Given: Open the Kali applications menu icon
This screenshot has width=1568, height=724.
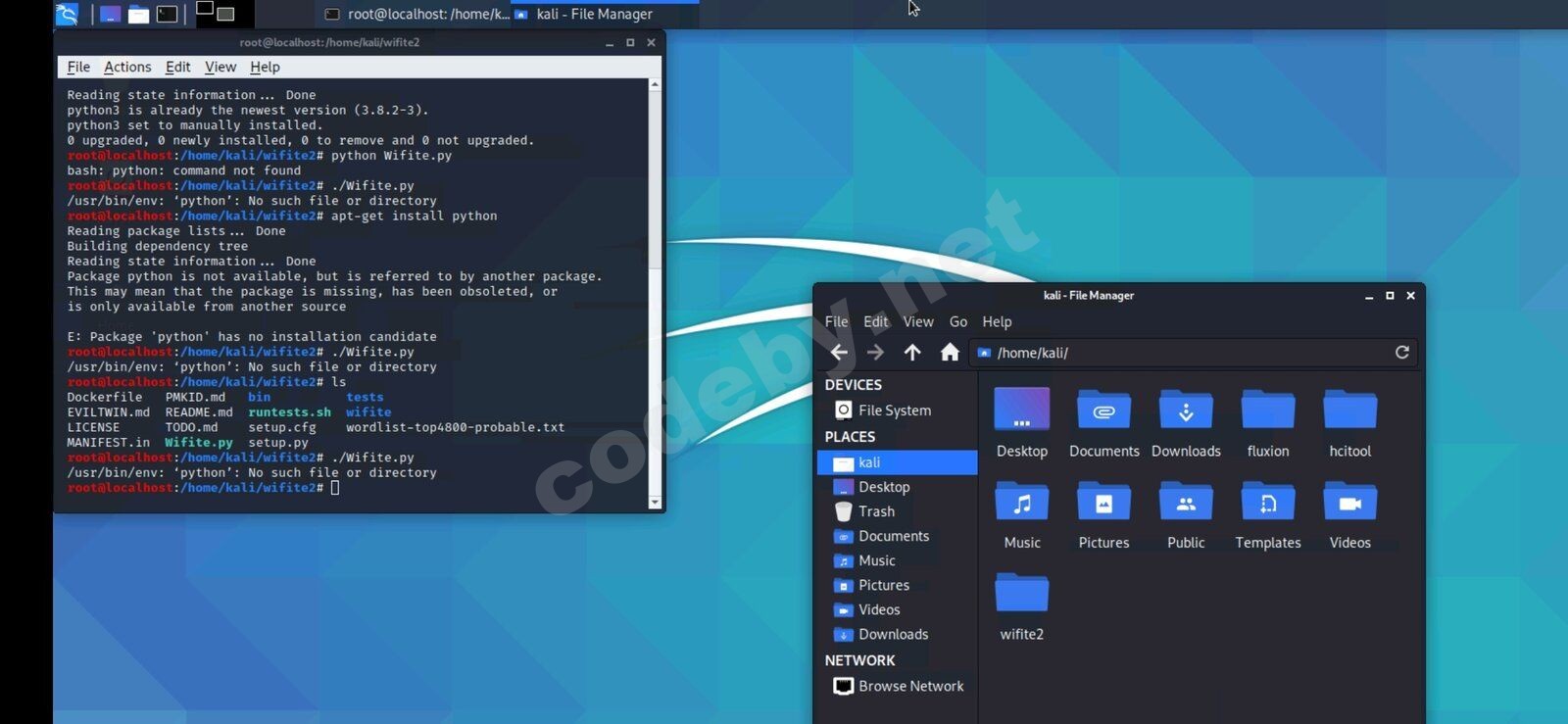Looking at the screenshot, I should (x=67, y=14).
